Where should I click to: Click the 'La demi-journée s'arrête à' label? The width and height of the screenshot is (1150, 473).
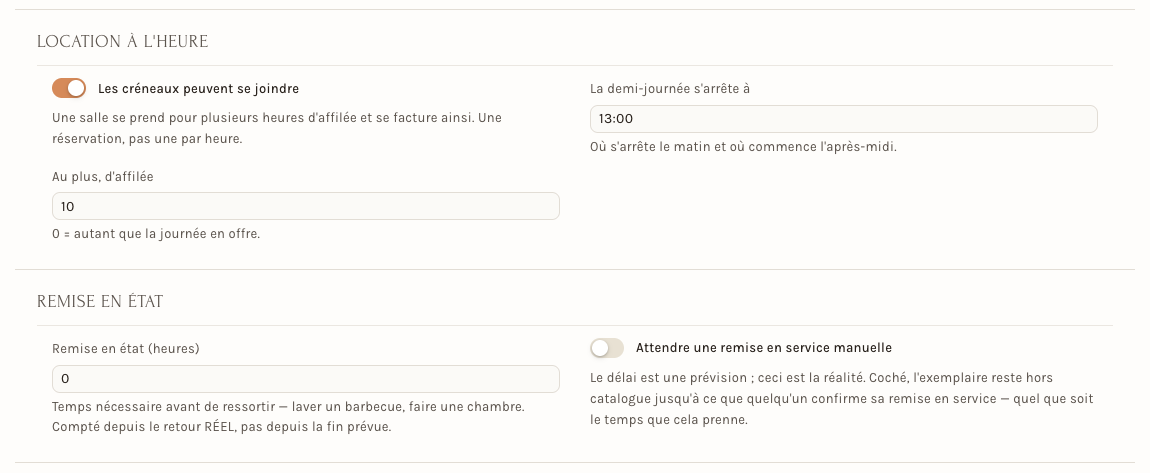pos(670,89)
